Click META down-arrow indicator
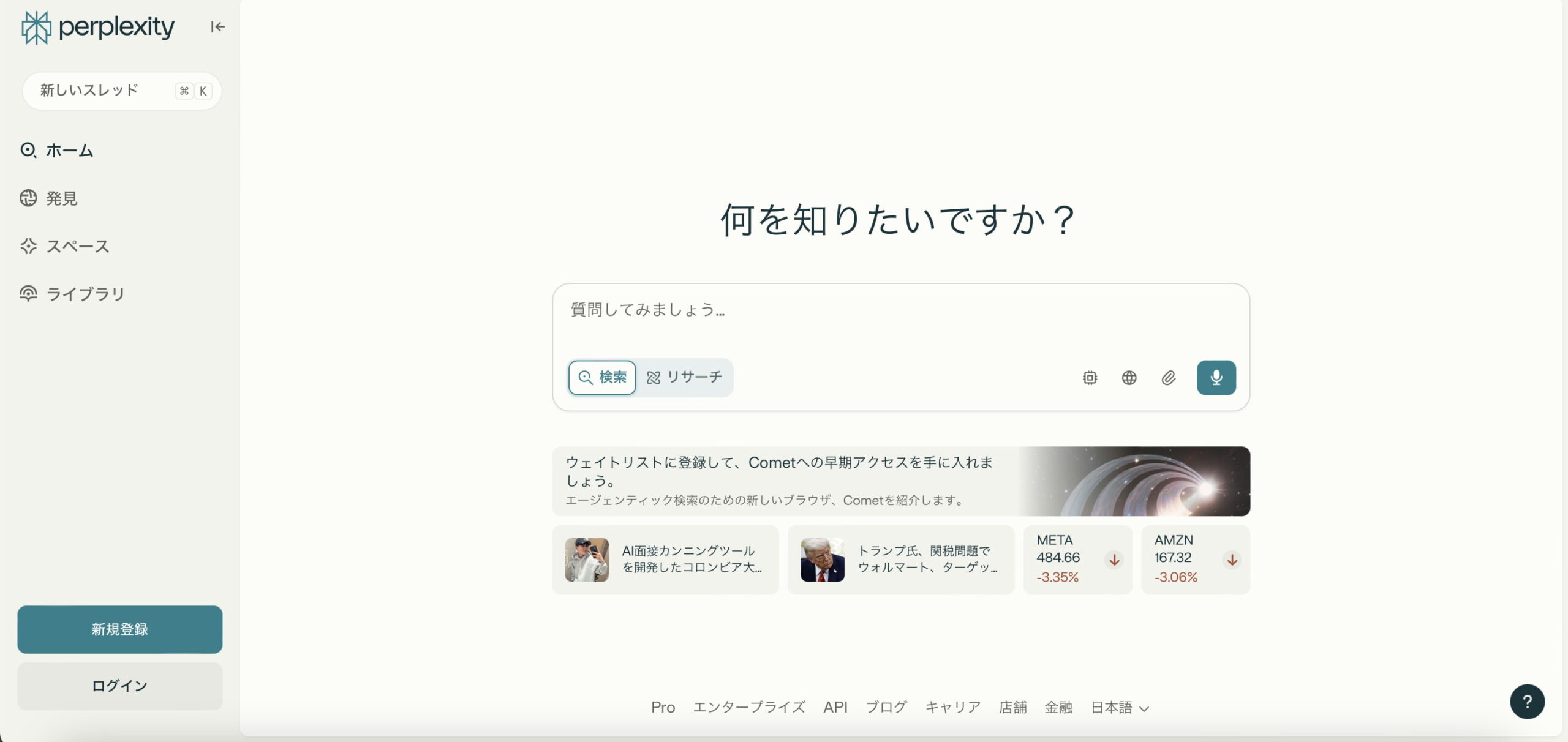 [x=1114, y=560]
